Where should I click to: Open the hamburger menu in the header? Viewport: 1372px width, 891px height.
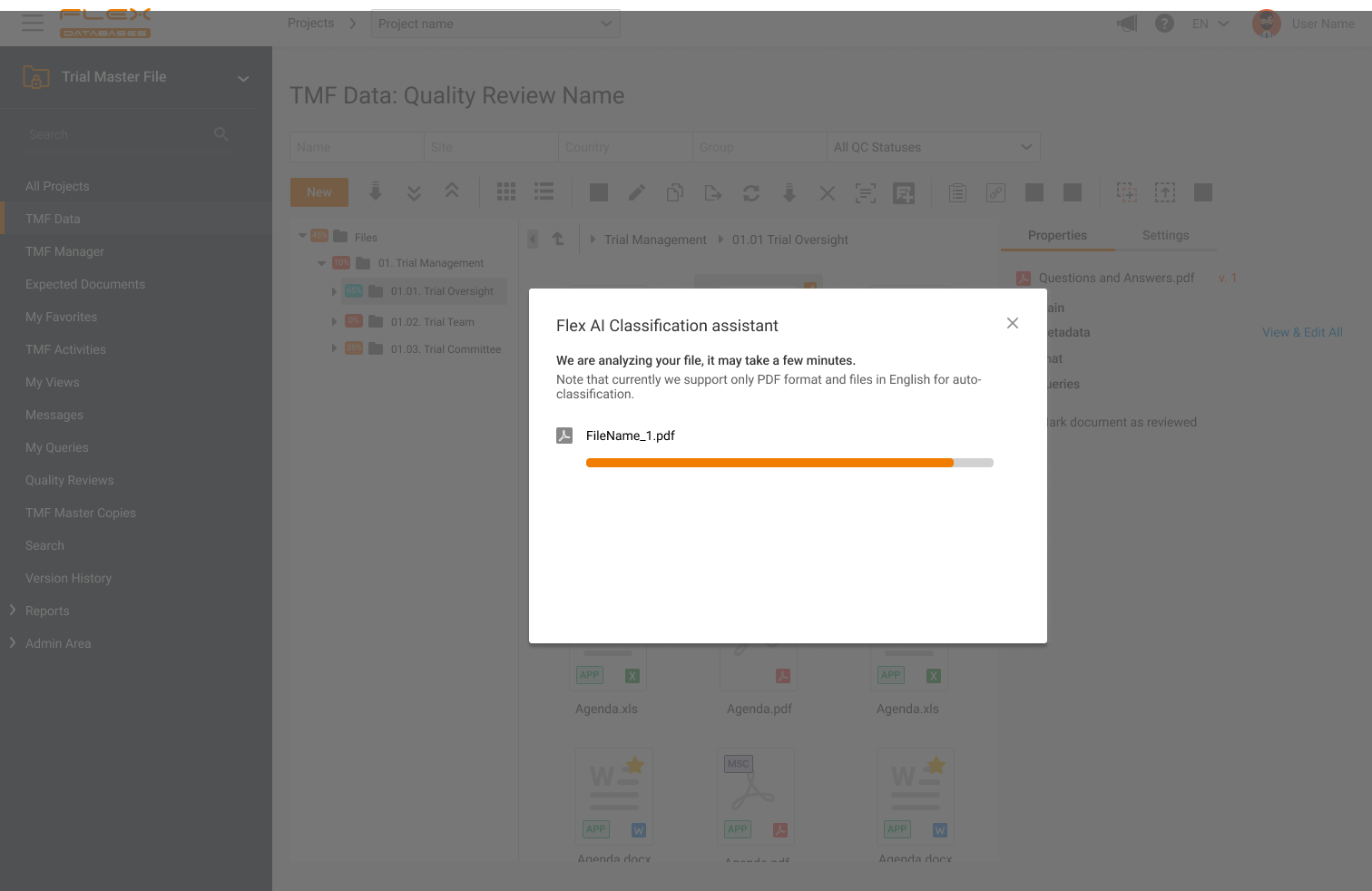point(33,23)
